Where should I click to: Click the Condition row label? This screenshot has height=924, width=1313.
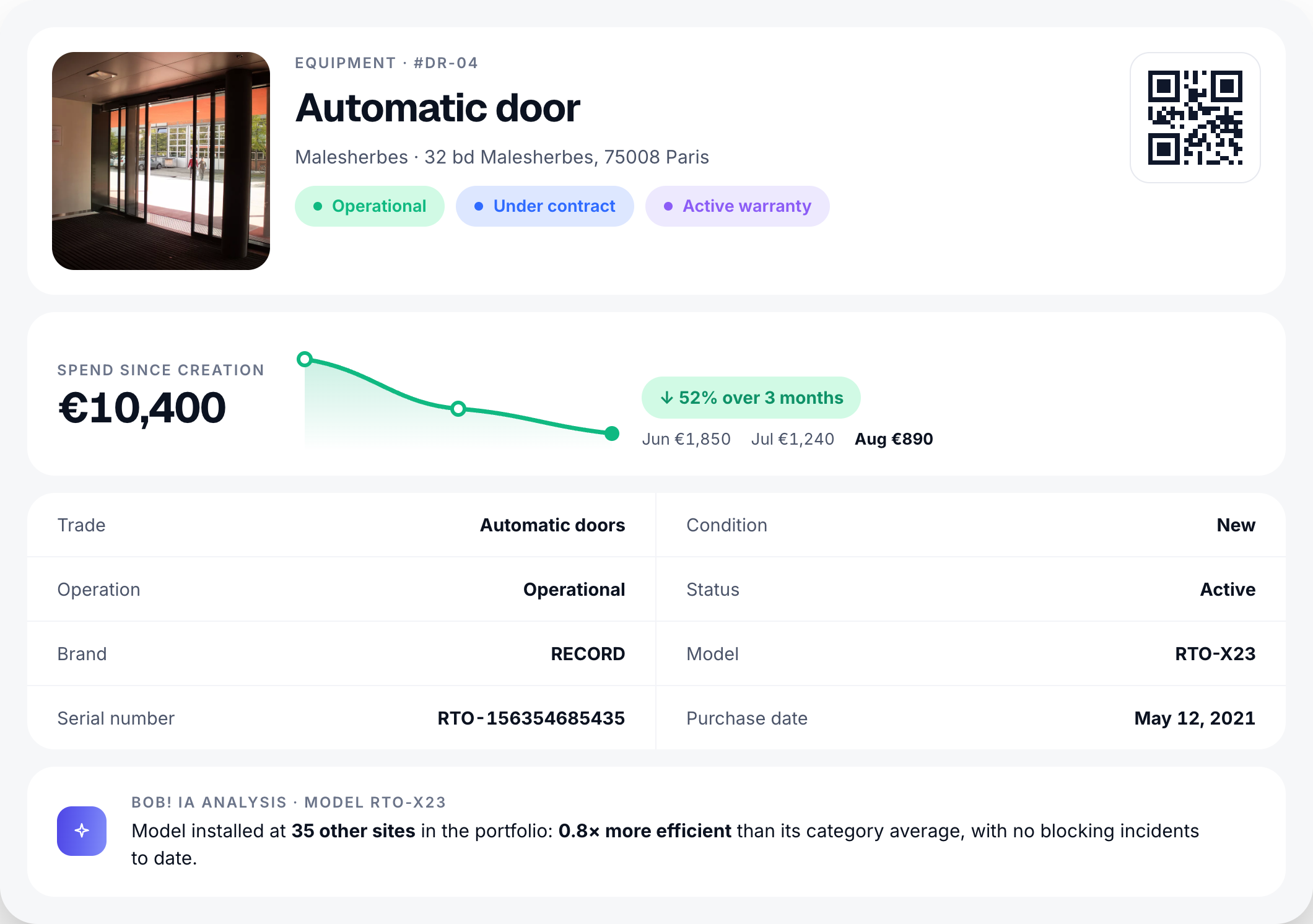[x=726, y=525]
